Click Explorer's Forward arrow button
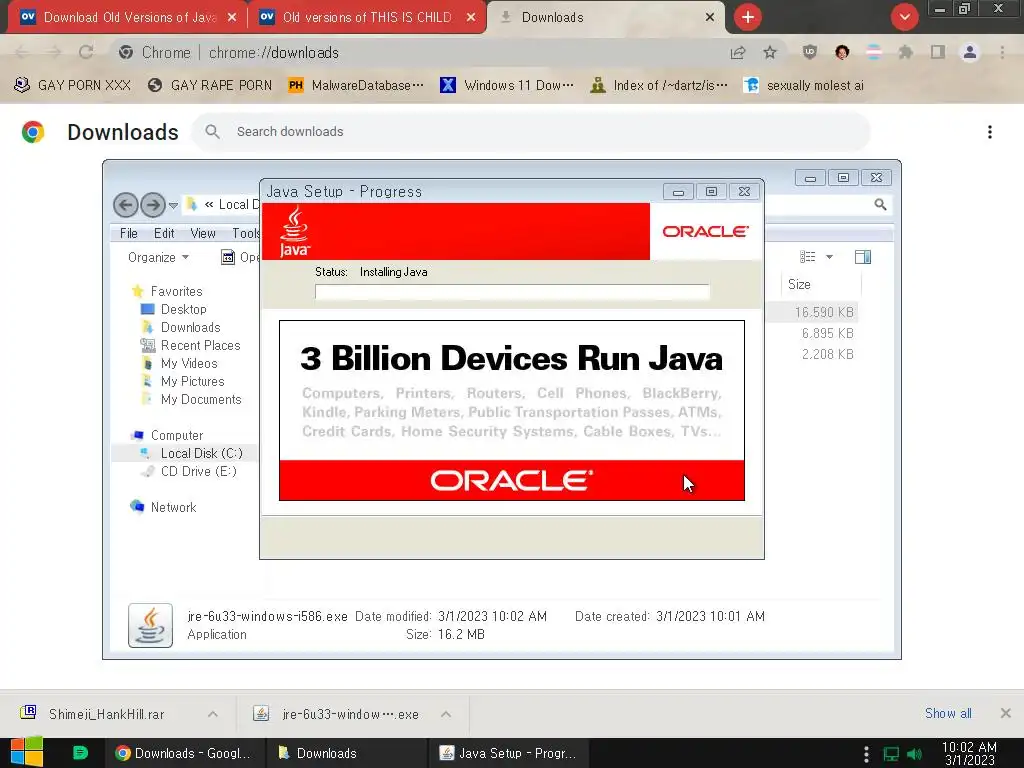This screenshot has width=1024, height=768. click(153, 205)
